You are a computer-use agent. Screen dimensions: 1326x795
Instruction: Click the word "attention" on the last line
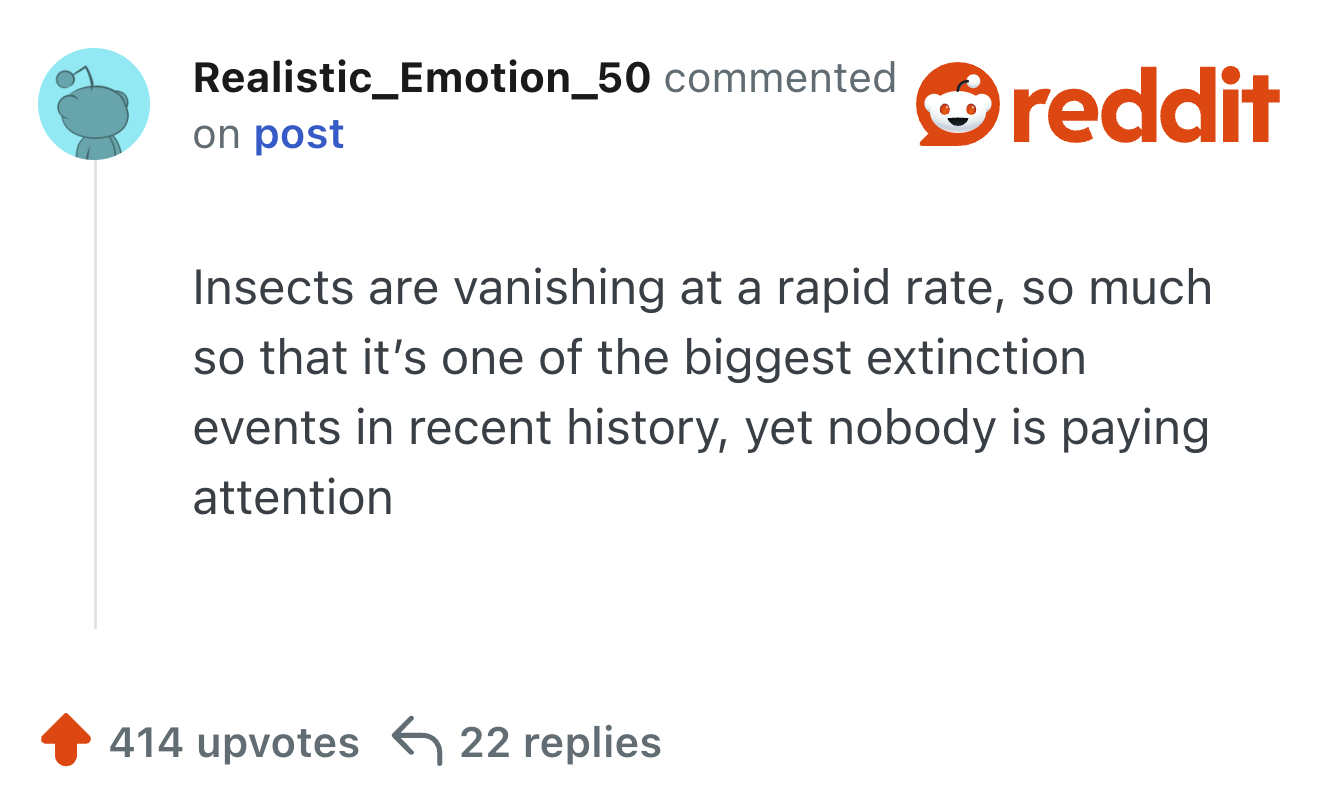[x=292, y=498]
